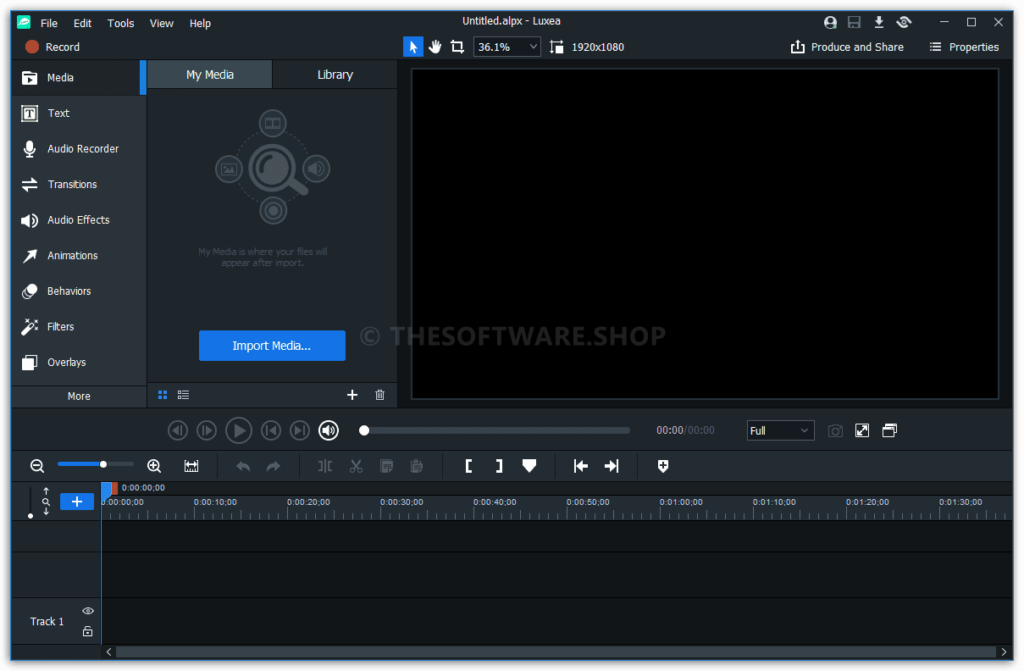Play the preview
Viewport: 1024px width, 671px height.
[238, 431]
